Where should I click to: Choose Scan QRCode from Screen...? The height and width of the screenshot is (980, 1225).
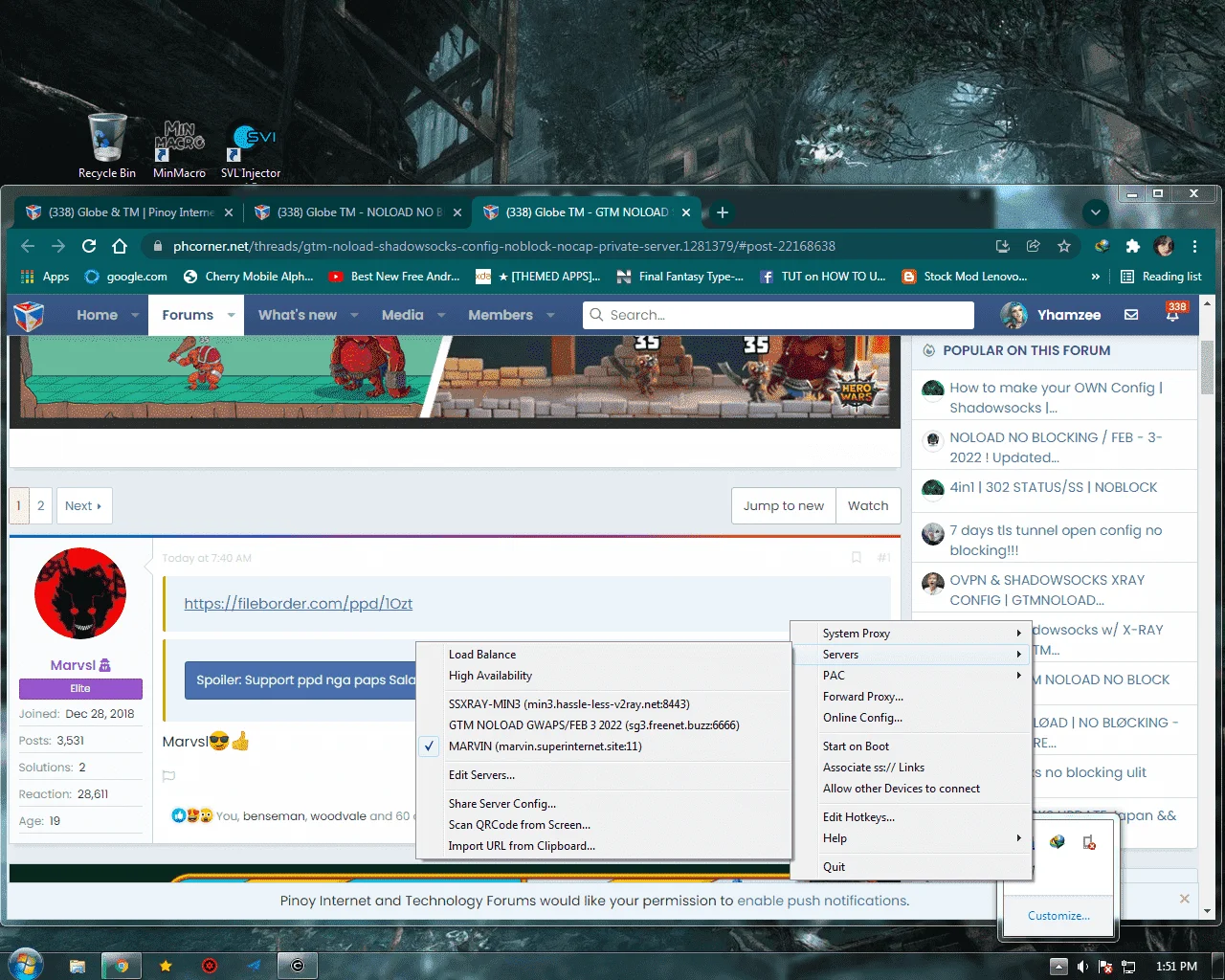pos(603,825)
